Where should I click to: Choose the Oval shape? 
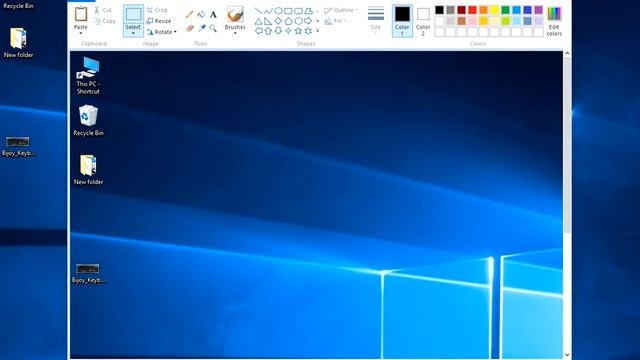point(278,11)
